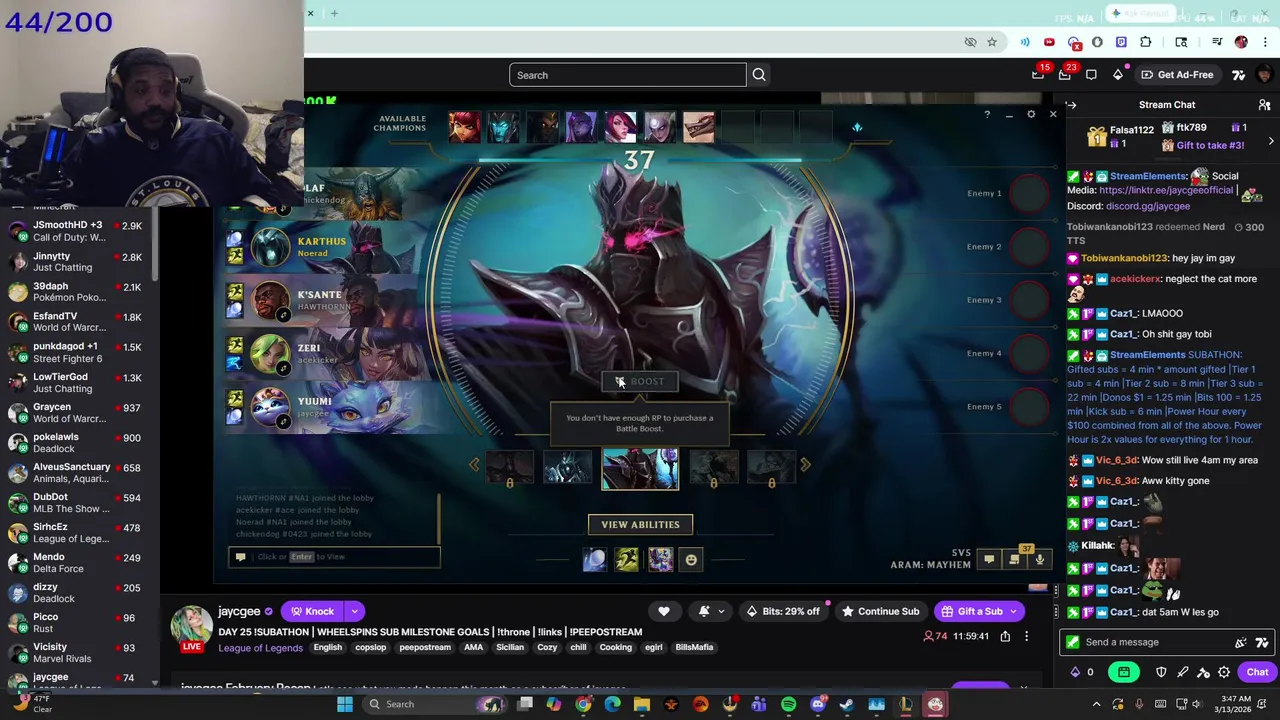Open Twitch whispers speech bubble icon
Viewport: 1280px width, 720px height.
(x=1091, y=75)
